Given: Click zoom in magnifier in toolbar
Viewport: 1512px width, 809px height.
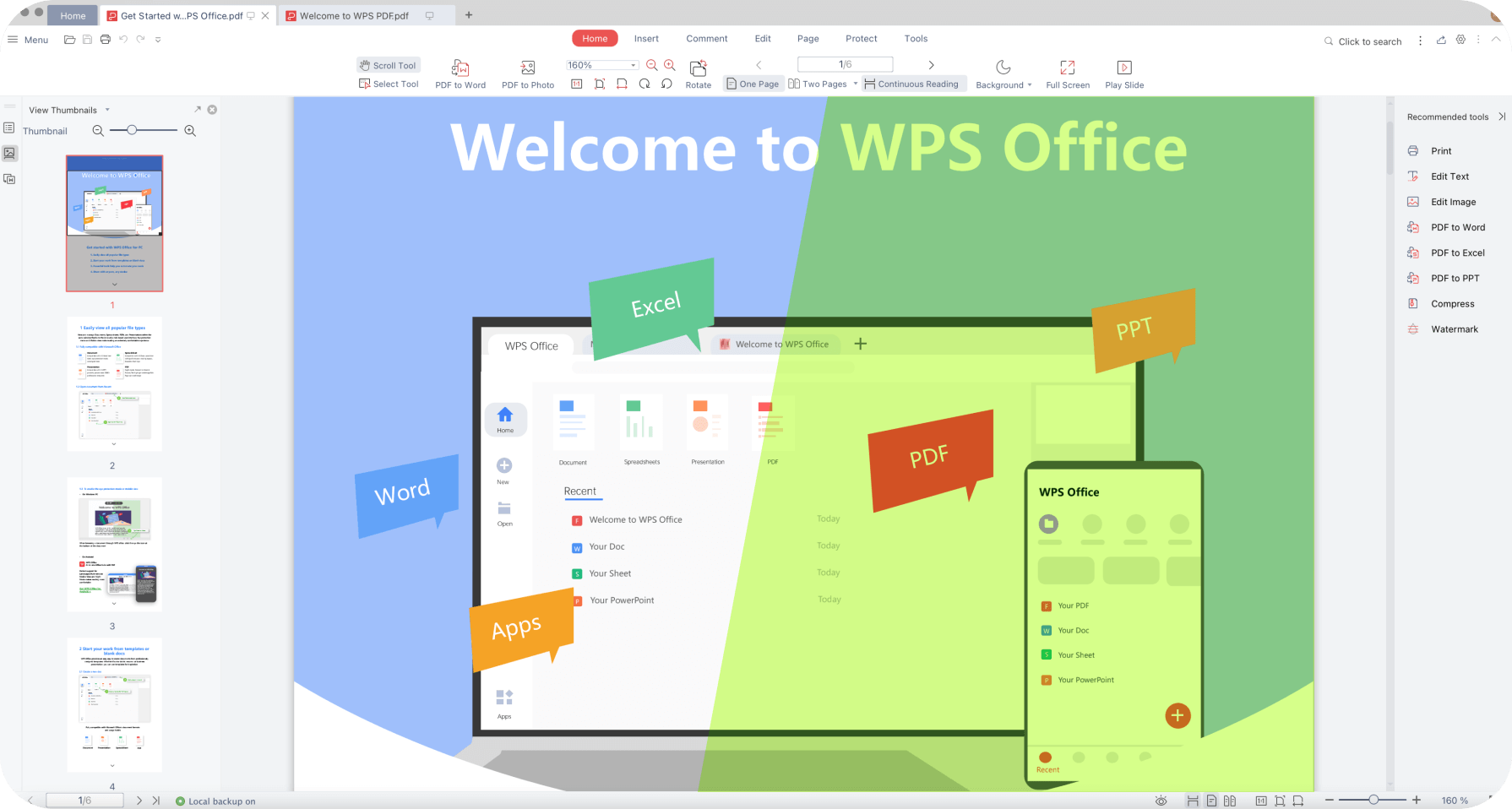Looking at the screenshot, I should pos(670,65).
